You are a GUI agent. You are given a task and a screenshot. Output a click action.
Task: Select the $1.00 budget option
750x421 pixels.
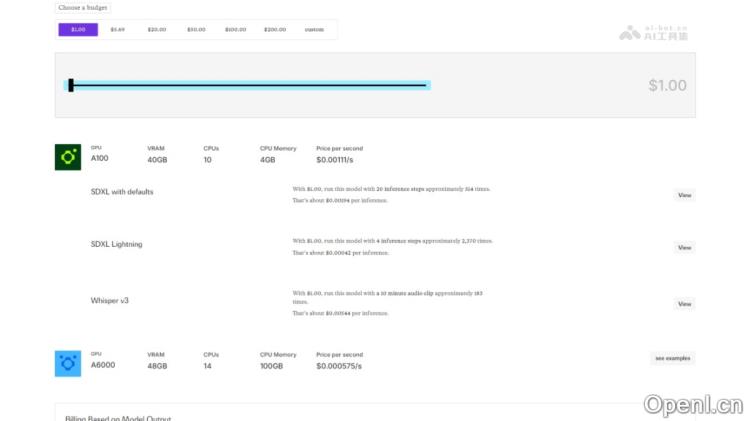(x=78, y=30)
